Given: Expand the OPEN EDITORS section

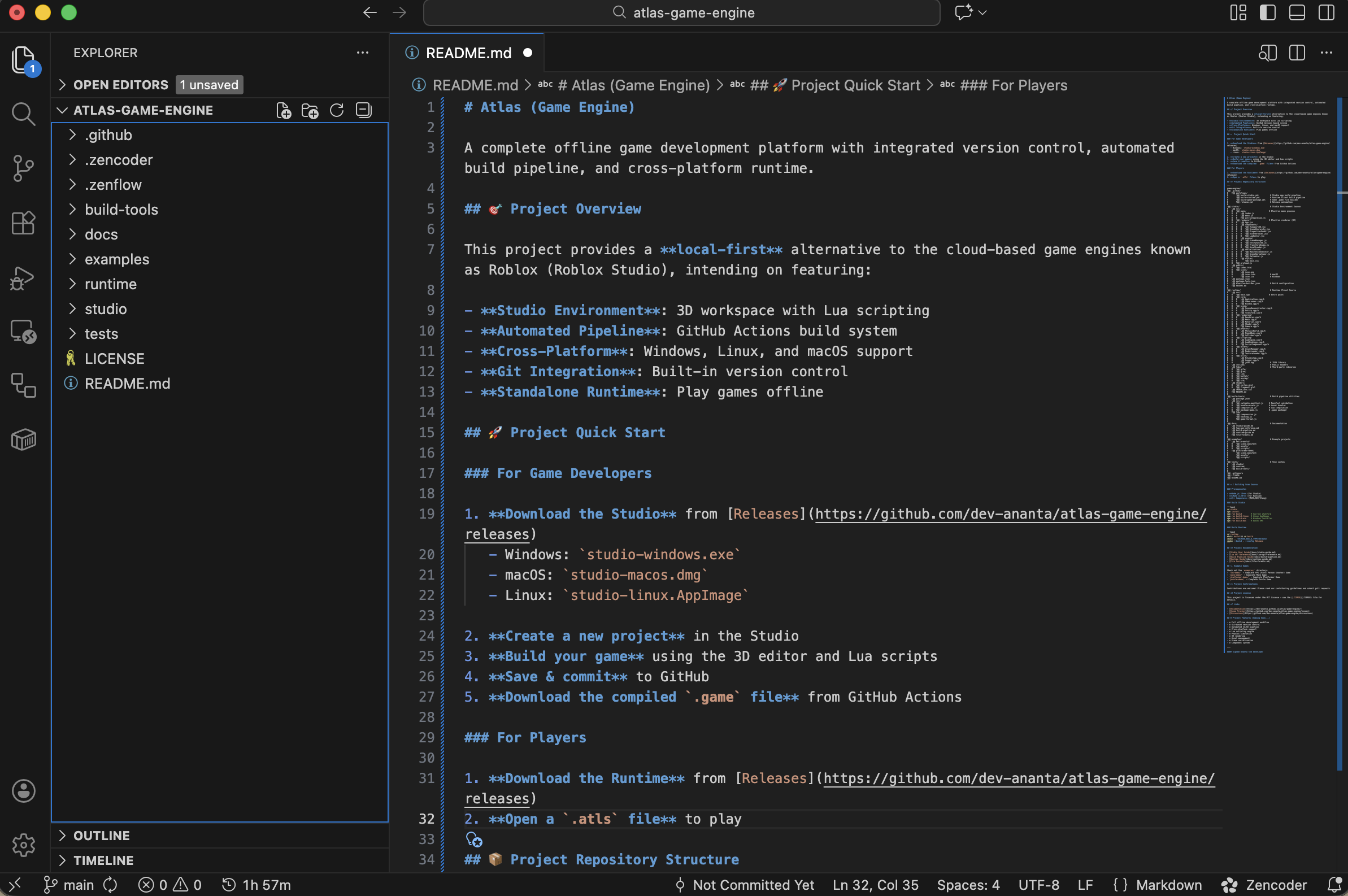Looking at the screenshot, I should (x=120, y=85).
